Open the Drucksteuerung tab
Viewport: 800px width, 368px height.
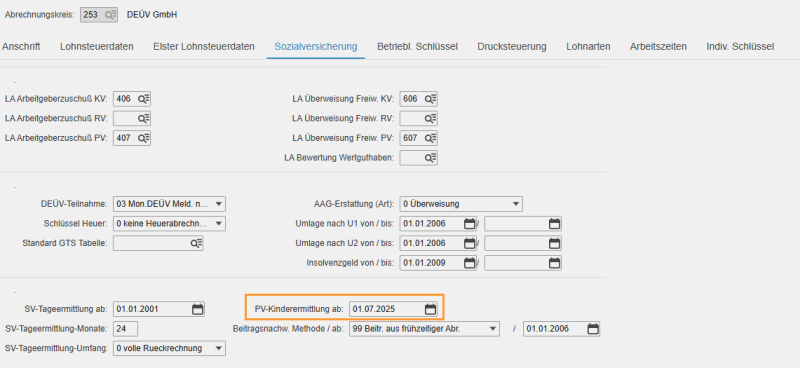point(512,47)
